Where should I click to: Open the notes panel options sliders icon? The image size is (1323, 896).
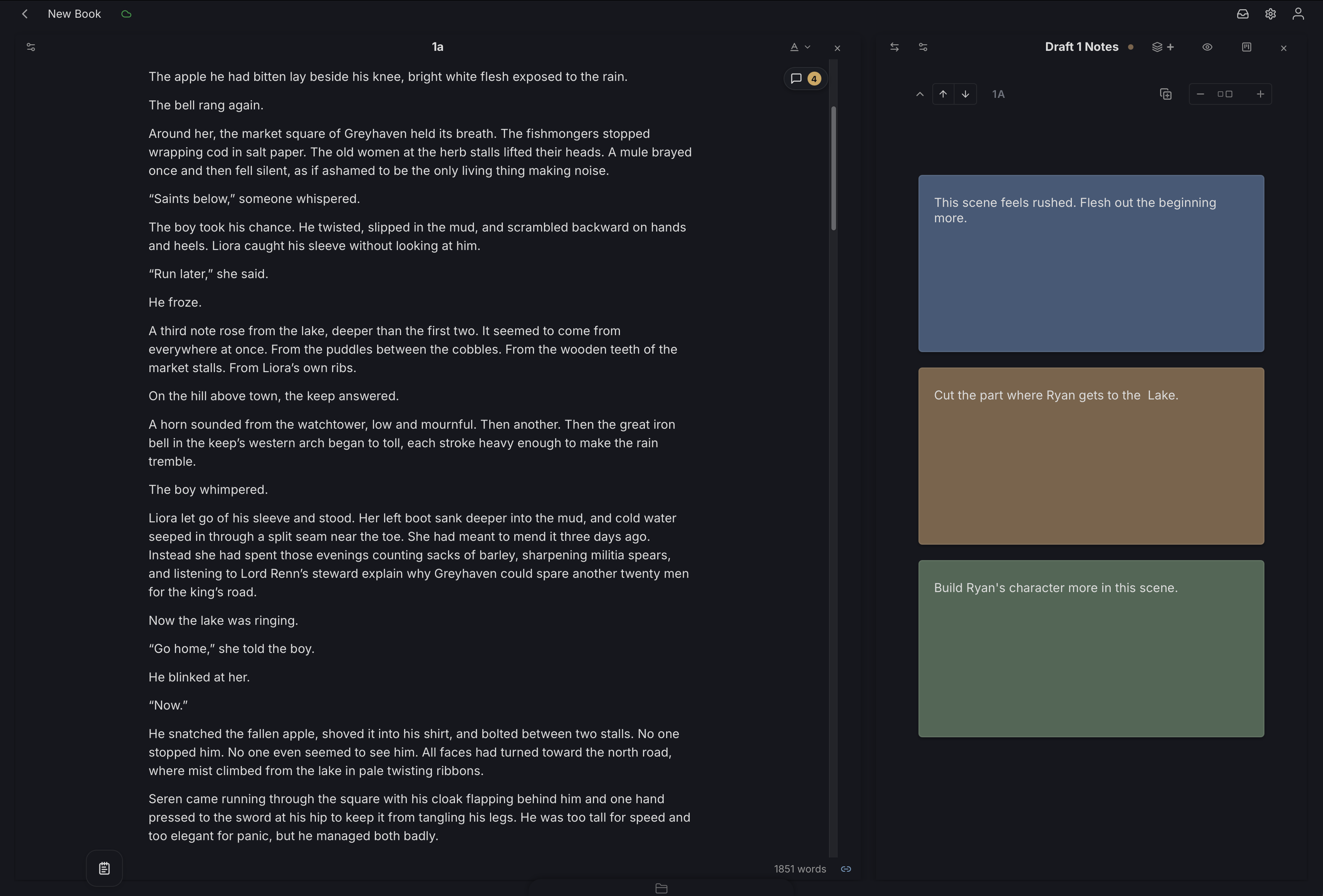point(923,47)
